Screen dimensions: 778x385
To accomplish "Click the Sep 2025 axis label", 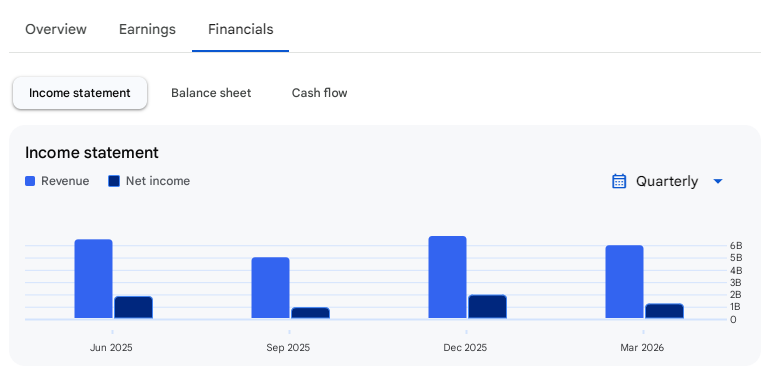I will point(288,347).
